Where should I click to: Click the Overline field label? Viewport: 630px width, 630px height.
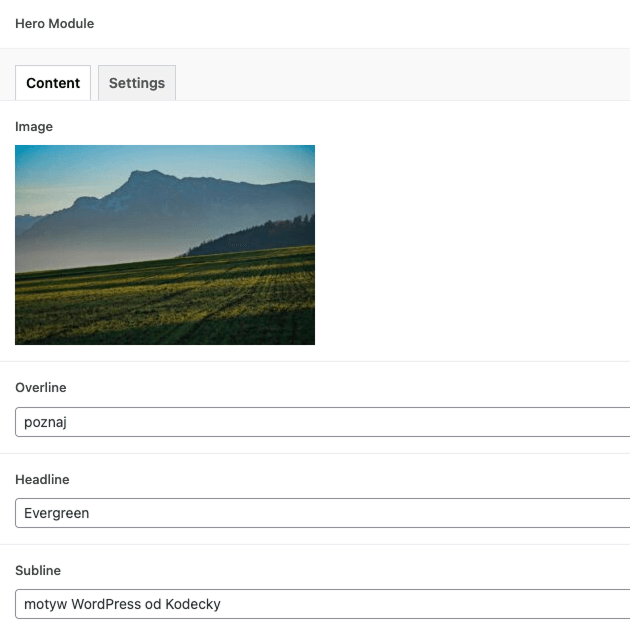[x=41, y=388]
